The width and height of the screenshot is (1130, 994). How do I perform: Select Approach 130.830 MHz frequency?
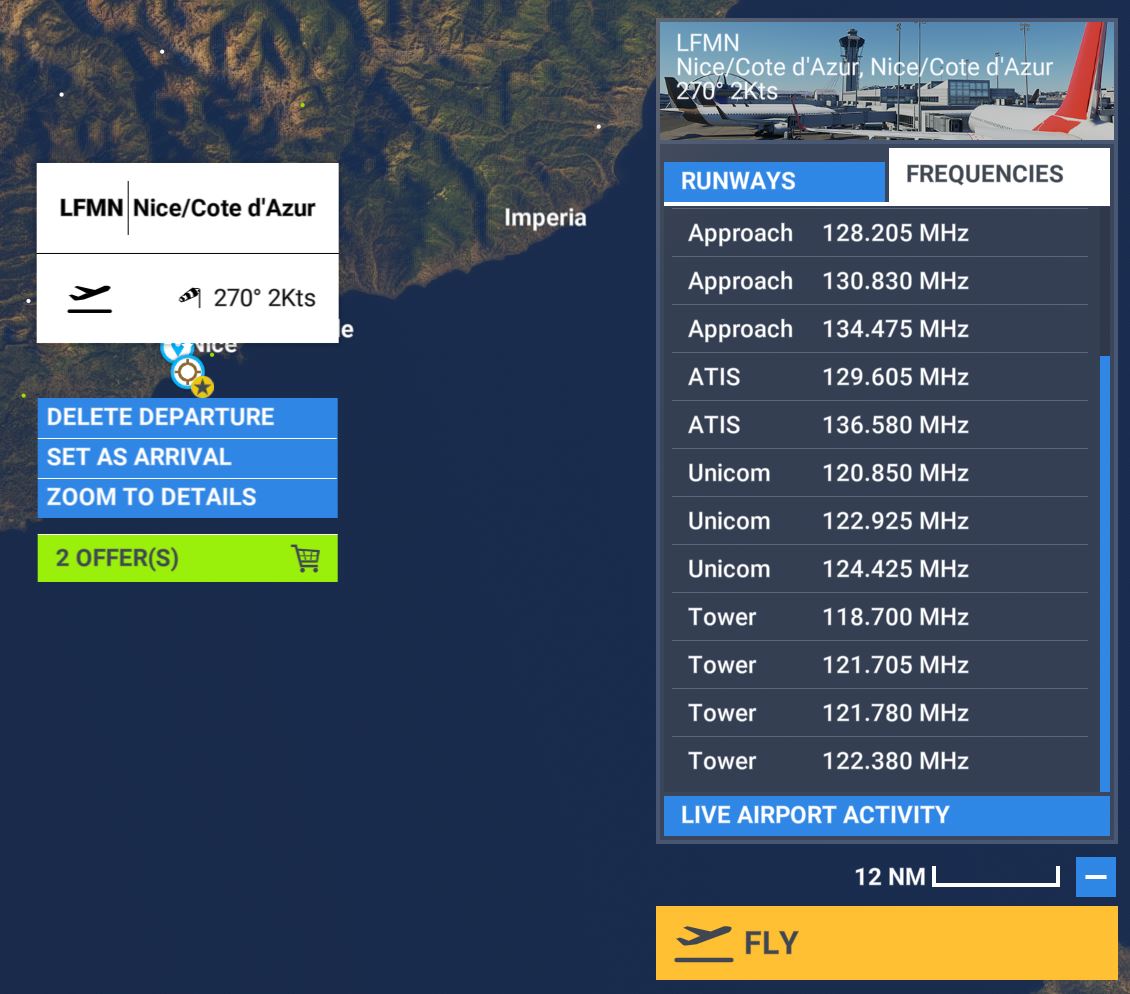point(879,281)
